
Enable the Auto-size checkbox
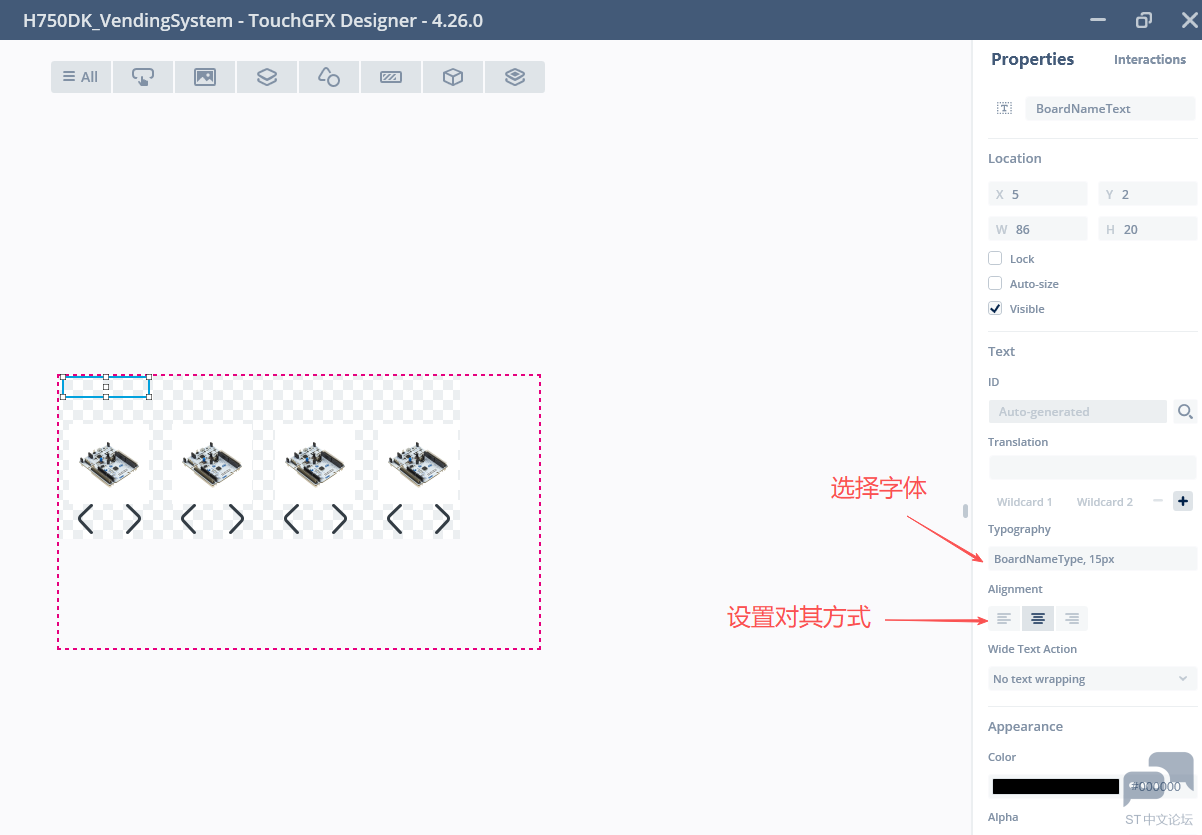pos(995,283)
